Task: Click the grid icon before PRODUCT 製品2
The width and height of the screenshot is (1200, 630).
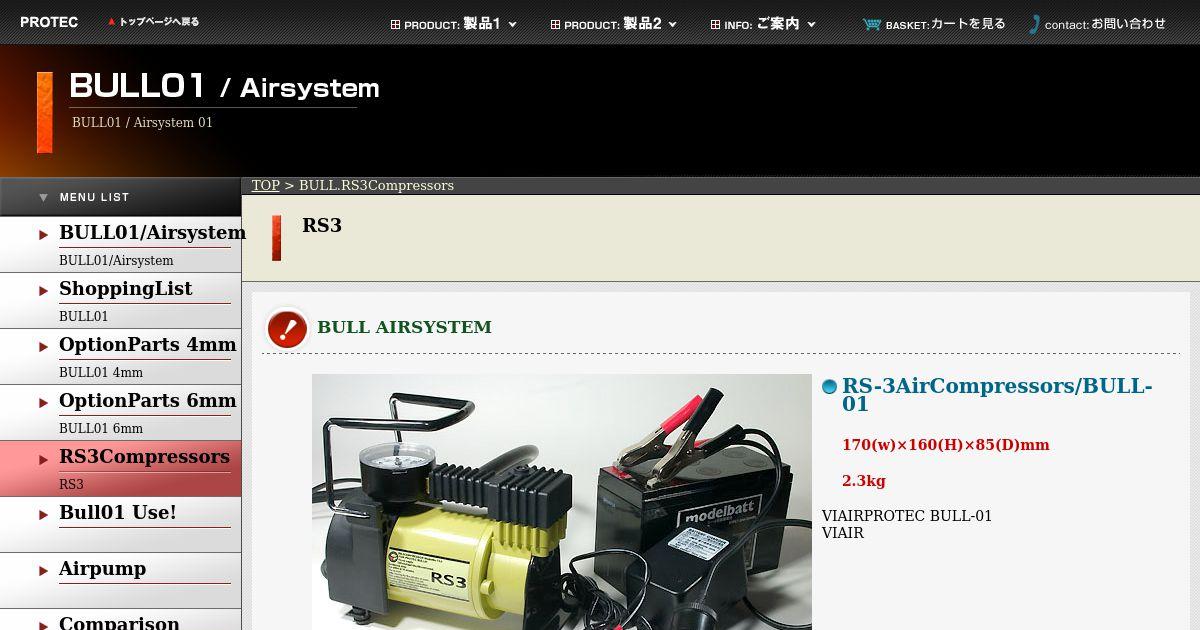Action: pyautogui.click(x=555, y=25)
